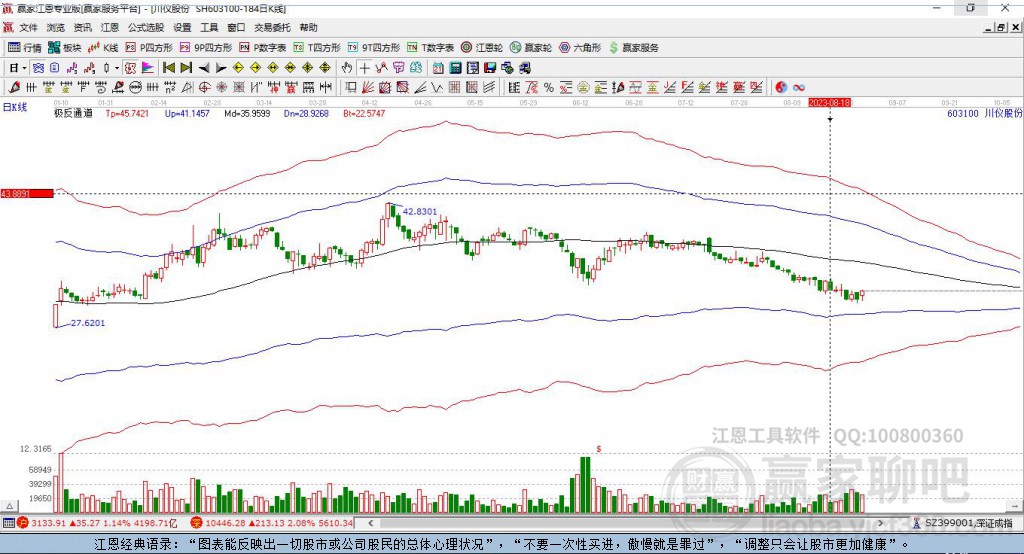Open the 帮助 menu

point(308,27)
